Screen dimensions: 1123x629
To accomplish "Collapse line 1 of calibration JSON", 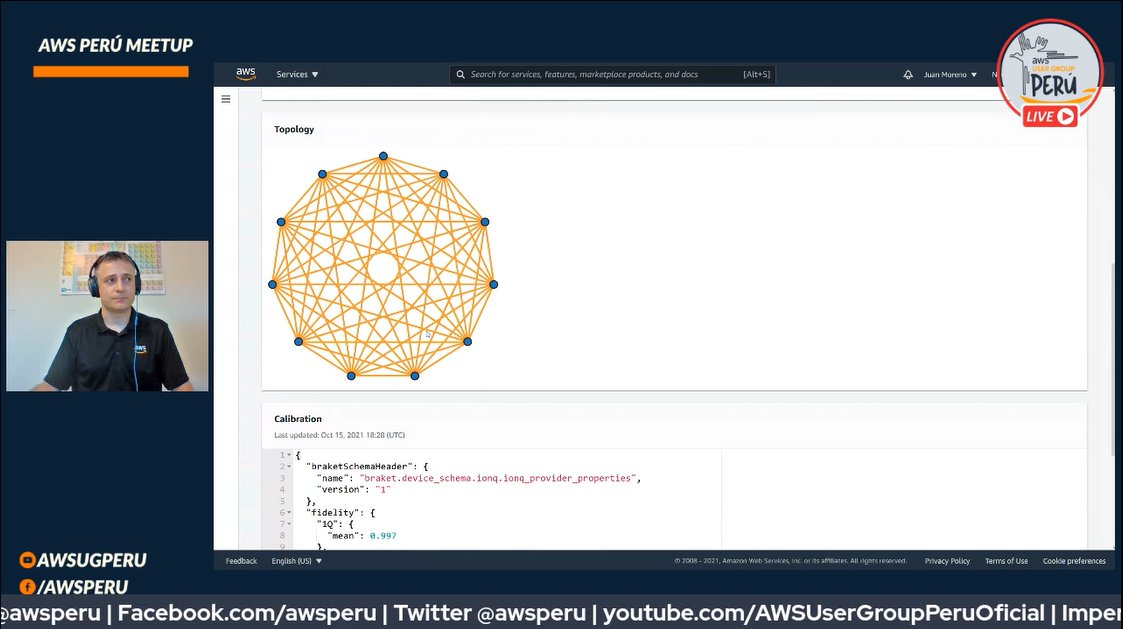I will [289, 455].
